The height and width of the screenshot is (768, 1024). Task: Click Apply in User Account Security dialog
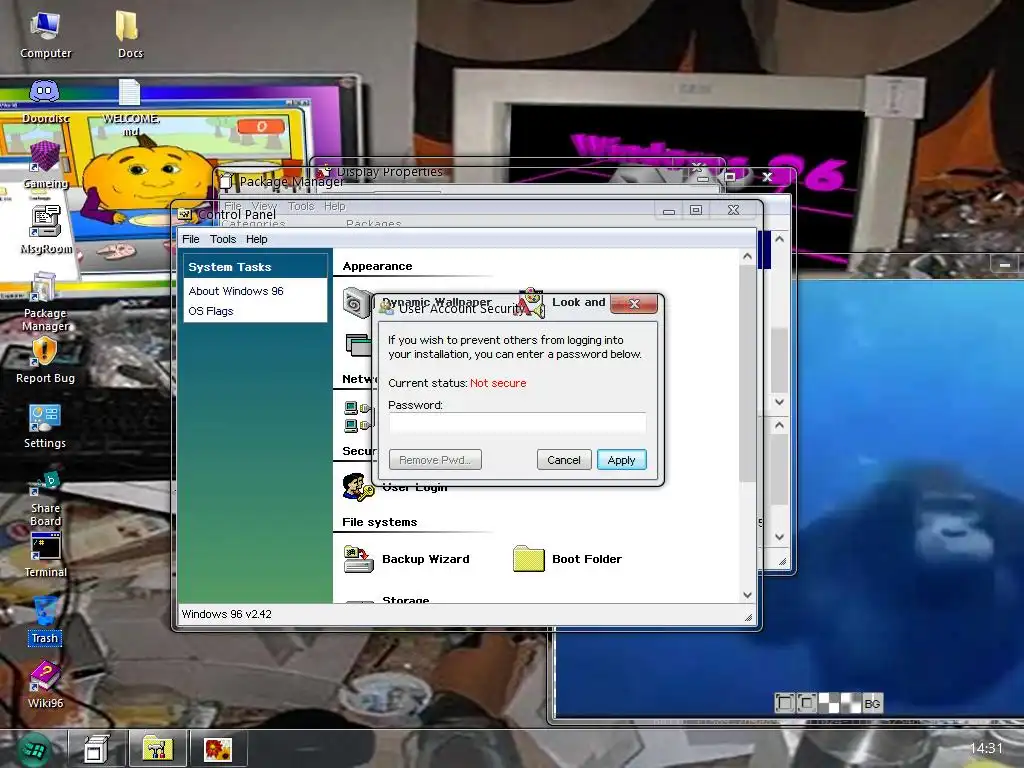pyautogui.click(x=621, y=460)
